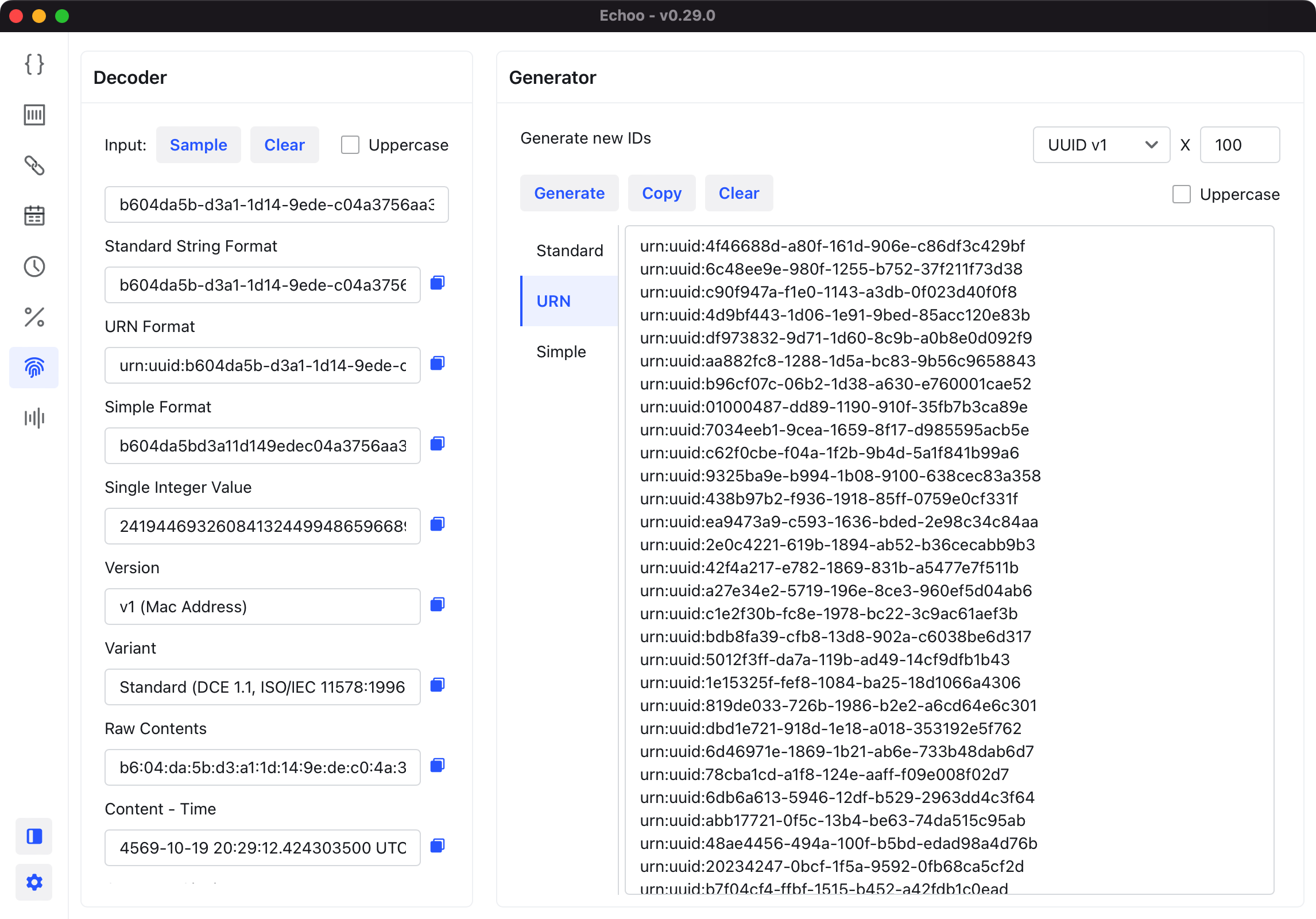Click the decoder UUID input field

(x=276, y=204)
